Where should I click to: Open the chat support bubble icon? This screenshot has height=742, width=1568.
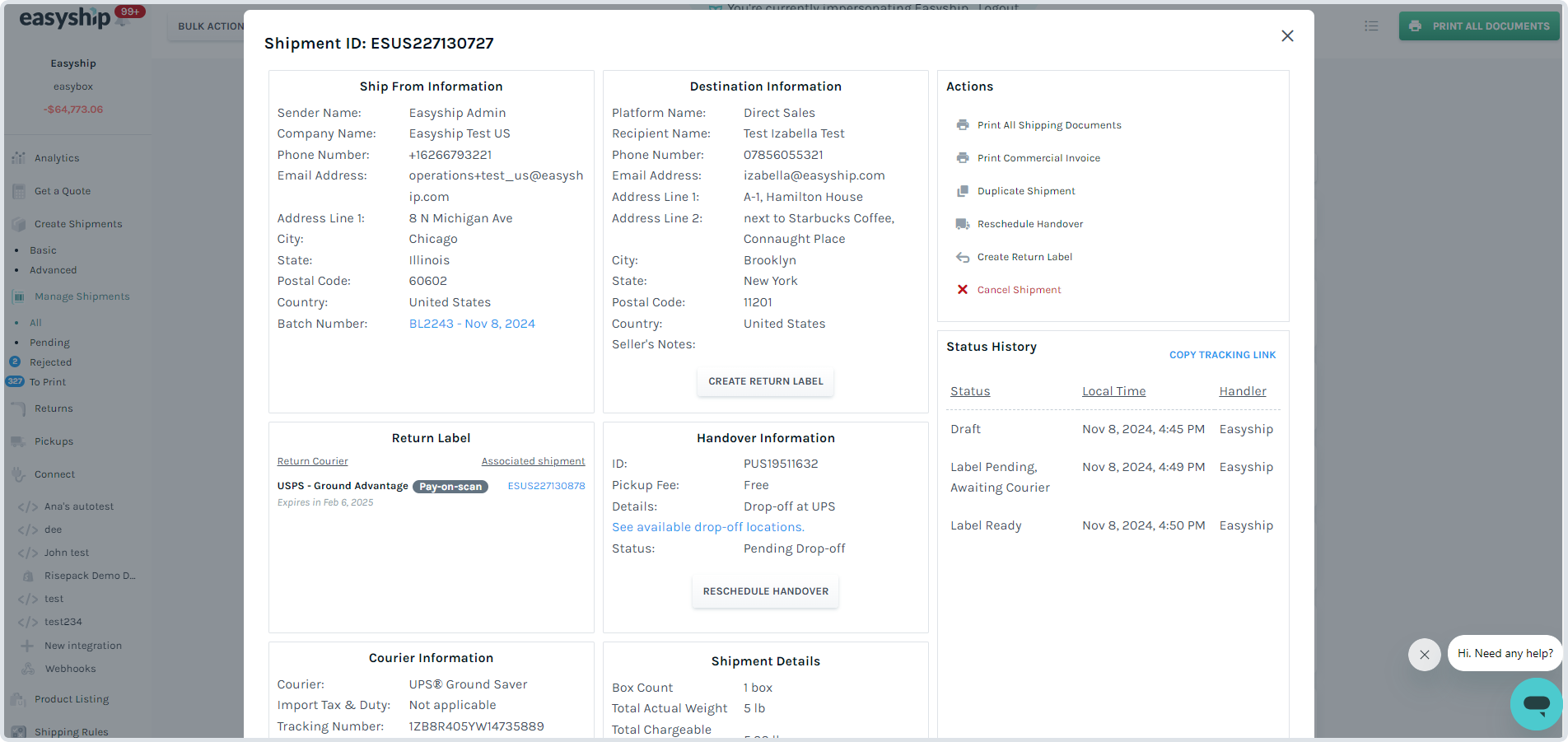(x=1536, y=703)
